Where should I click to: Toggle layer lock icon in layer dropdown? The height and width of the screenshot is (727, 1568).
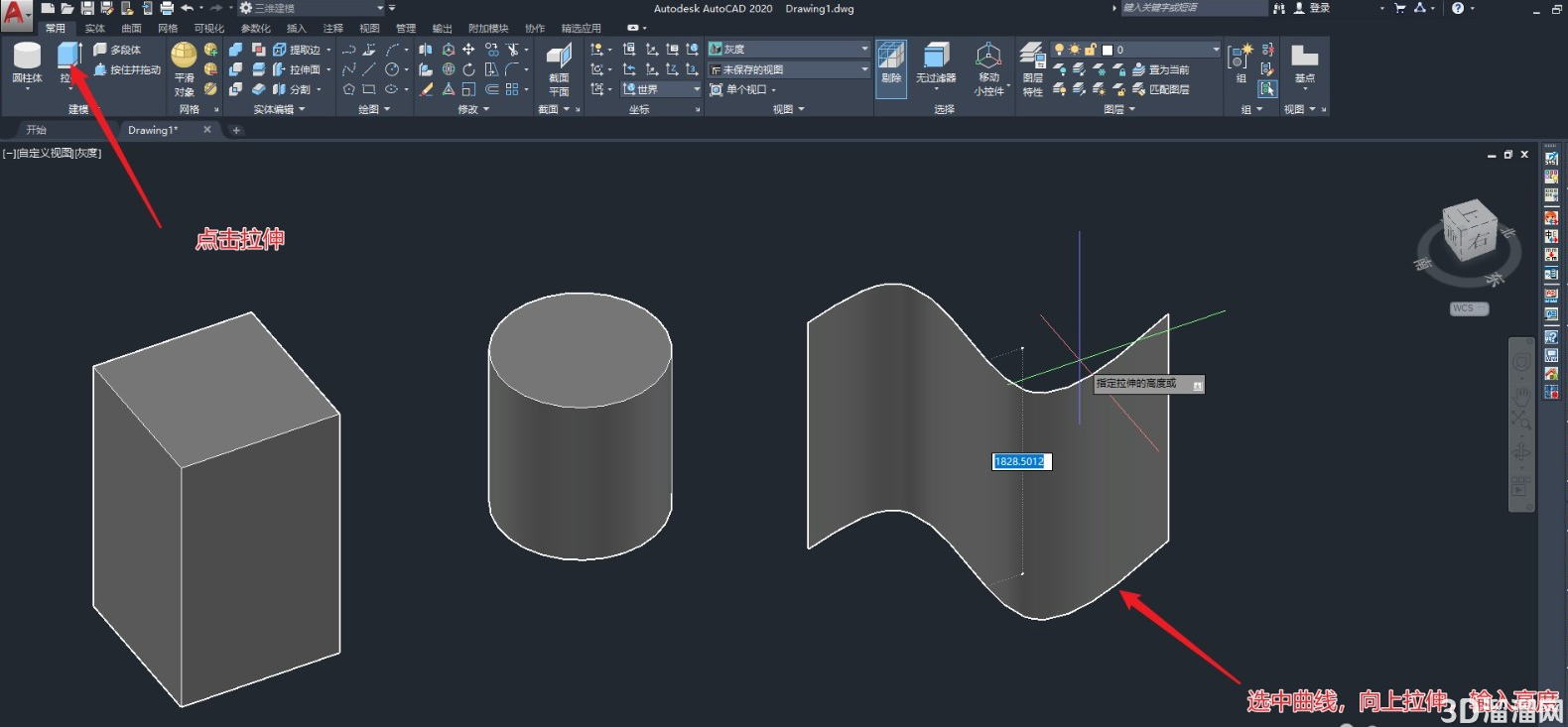[1091, 49]
